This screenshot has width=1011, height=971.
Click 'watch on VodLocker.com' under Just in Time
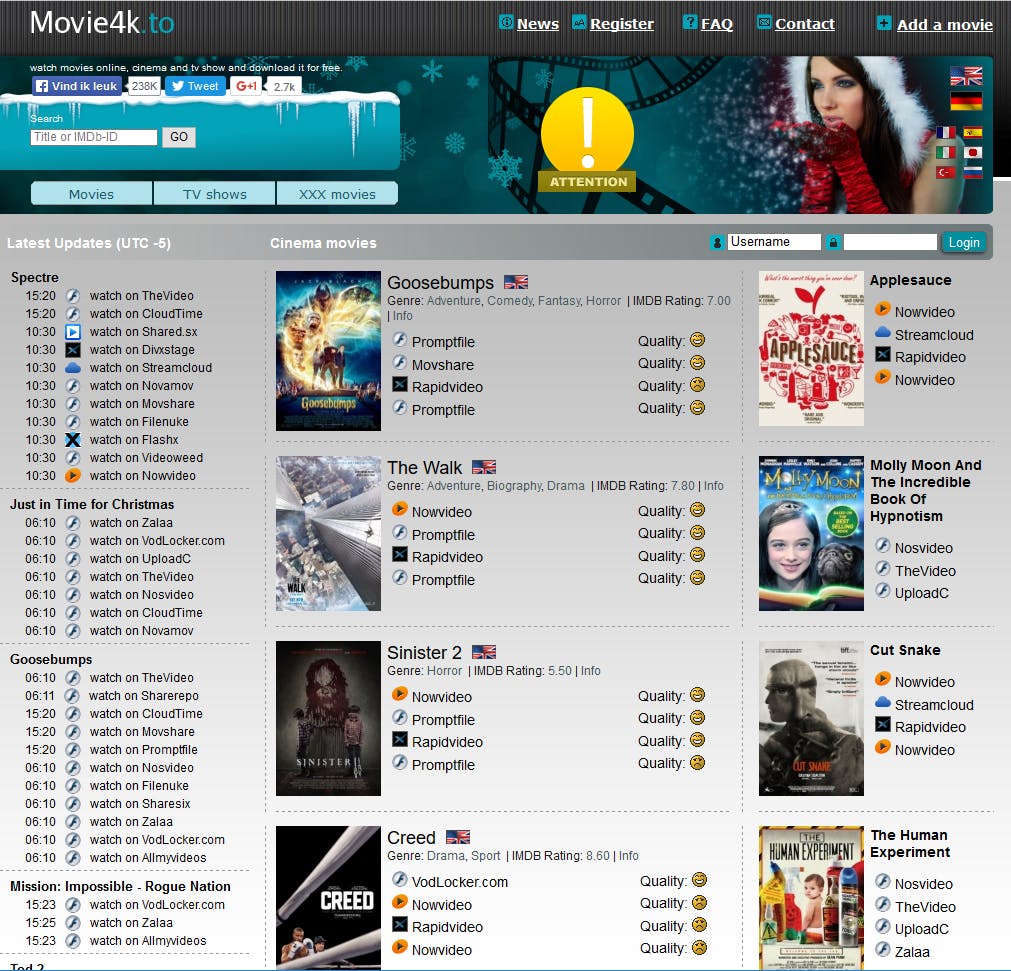(x=157, y=541)
